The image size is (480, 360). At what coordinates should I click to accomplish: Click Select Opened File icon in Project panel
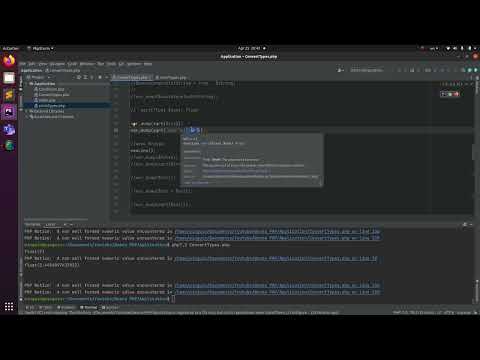pos(79,77)
